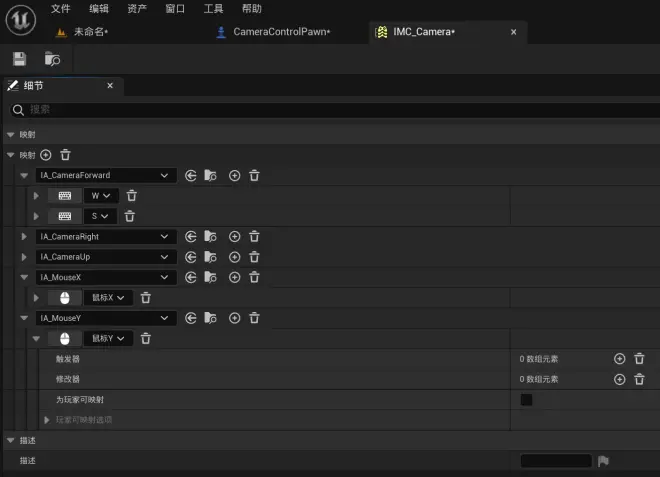The width and height of the screenshot is (660, 477).
Task: Collapse the IA_MouseY mapping row
Action: pyautogui.click(x=24, y=318)
